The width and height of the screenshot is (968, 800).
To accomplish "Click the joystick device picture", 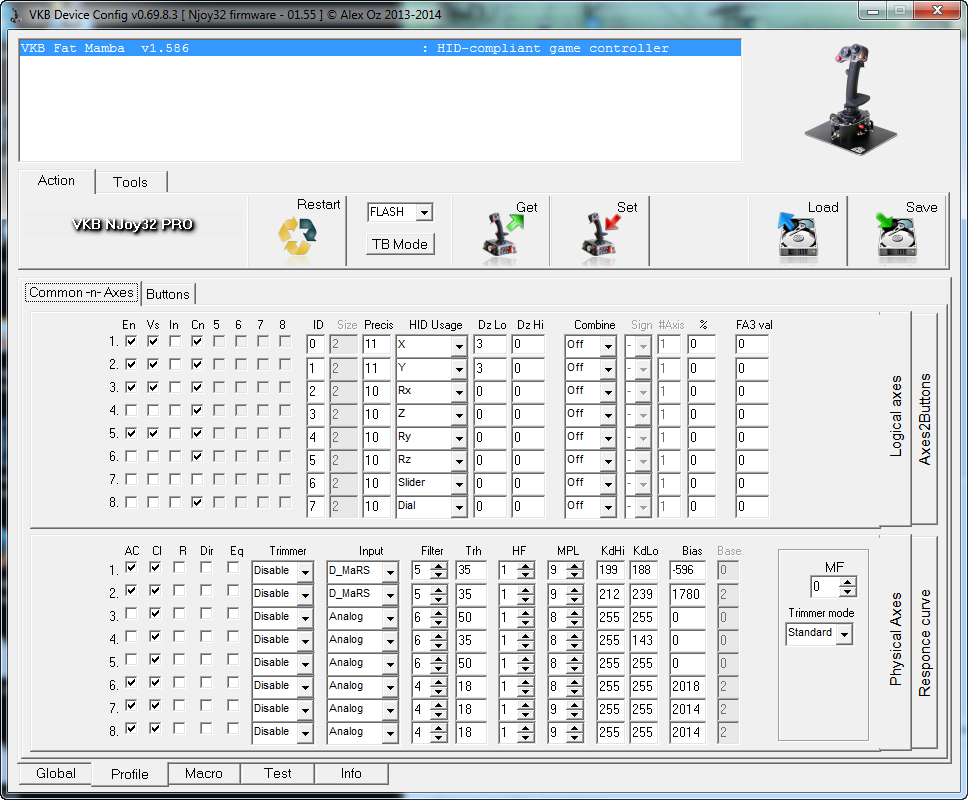I will pyautogui.click(x=850, y=99).
